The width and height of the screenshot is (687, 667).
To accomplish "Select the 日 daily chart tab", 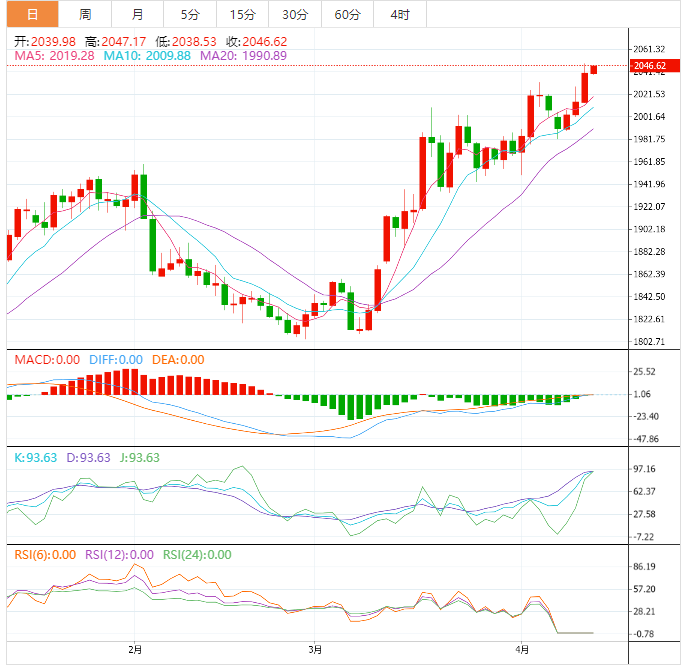I will point(32,14).
